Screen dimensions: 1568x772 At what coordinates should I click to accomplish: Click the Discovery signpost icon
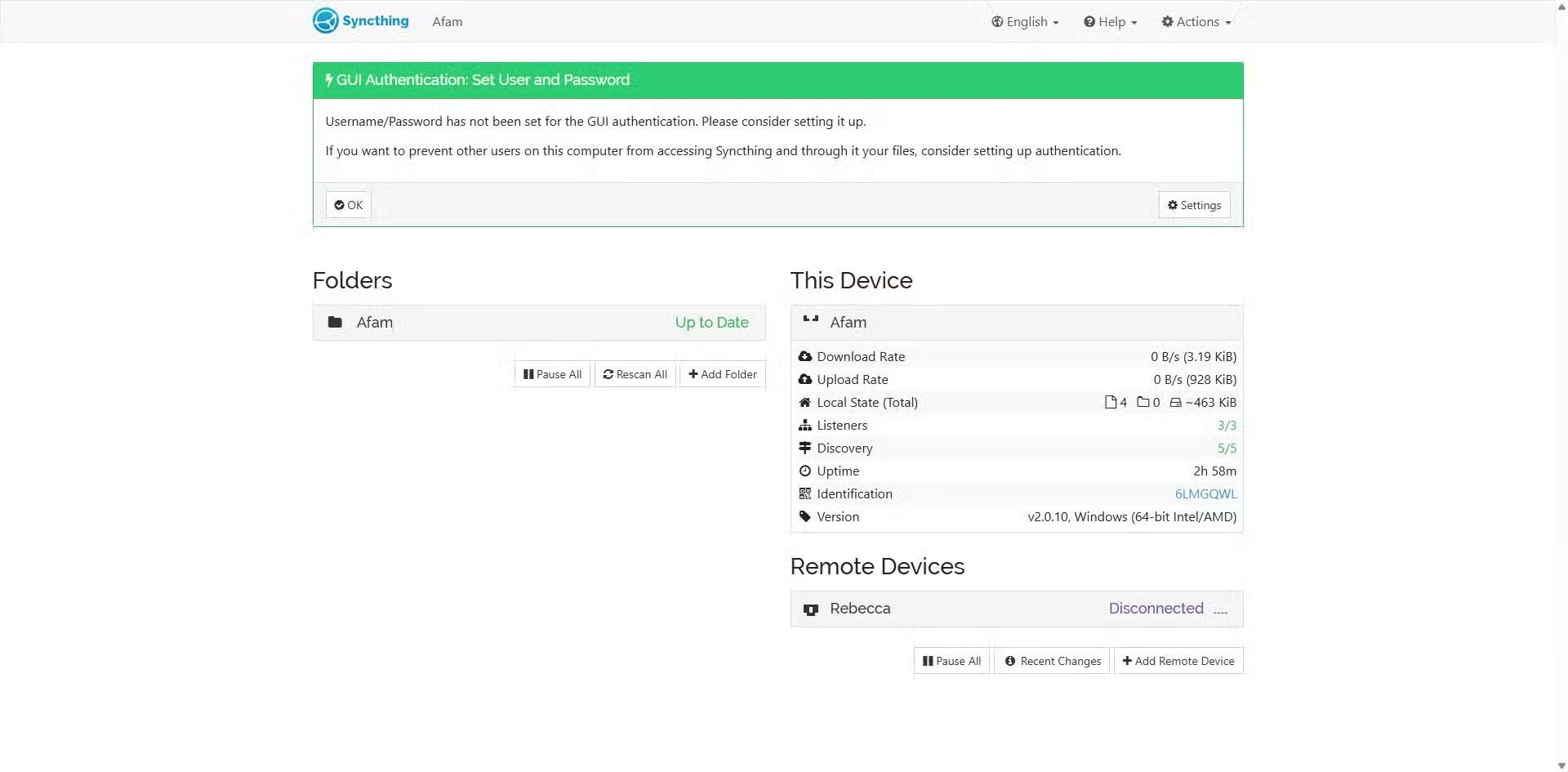click(806, 448)
